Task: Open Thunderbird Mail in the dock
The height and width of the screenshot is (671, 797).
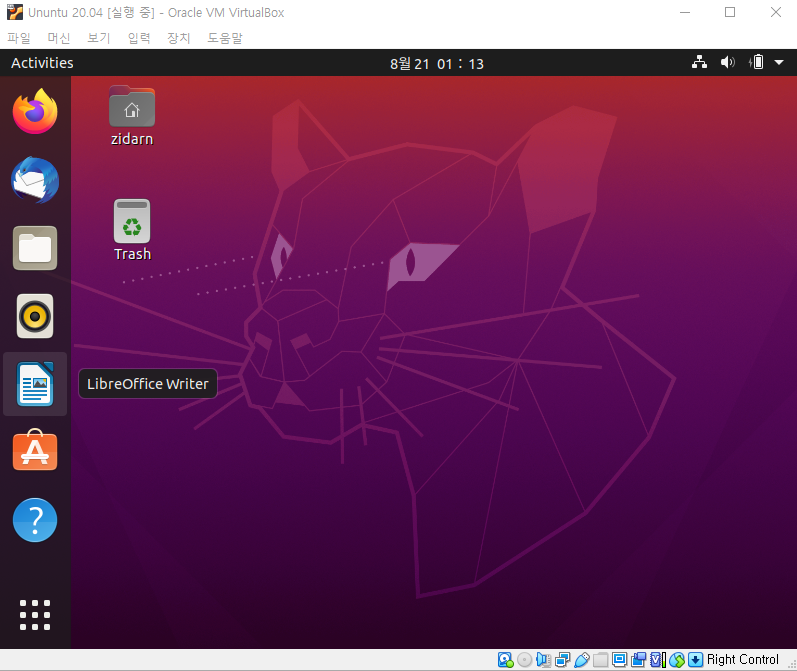Action: pos(35,180)
